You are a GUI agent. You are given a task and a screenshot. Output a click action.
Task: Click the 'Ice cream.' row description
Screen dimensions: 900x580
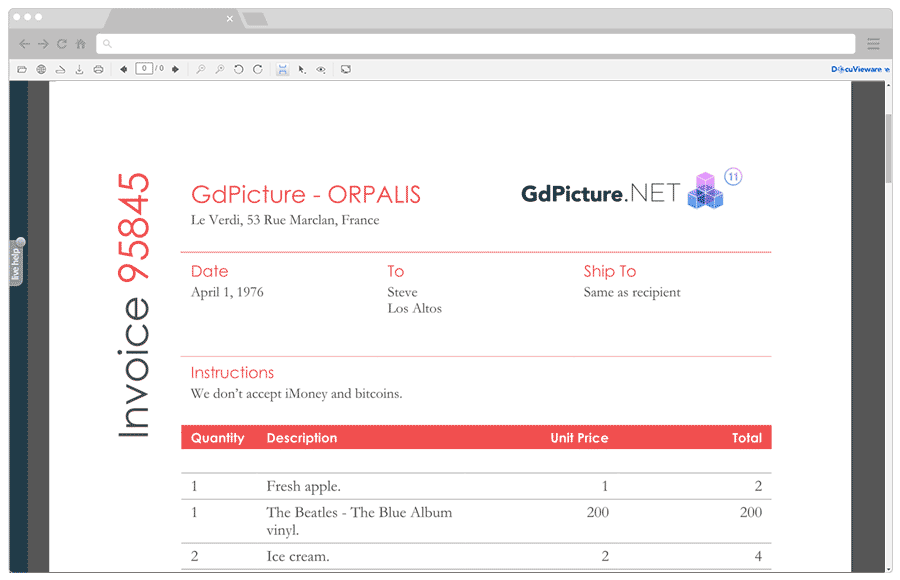(298, 556)
